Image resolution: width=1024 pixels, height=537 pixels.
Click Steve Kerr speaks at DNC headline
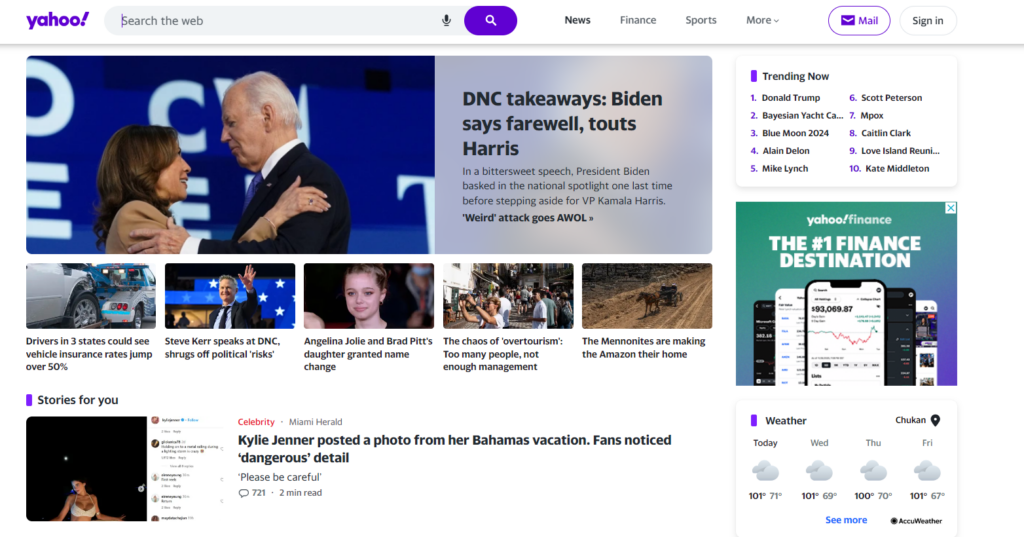[223, 348]
